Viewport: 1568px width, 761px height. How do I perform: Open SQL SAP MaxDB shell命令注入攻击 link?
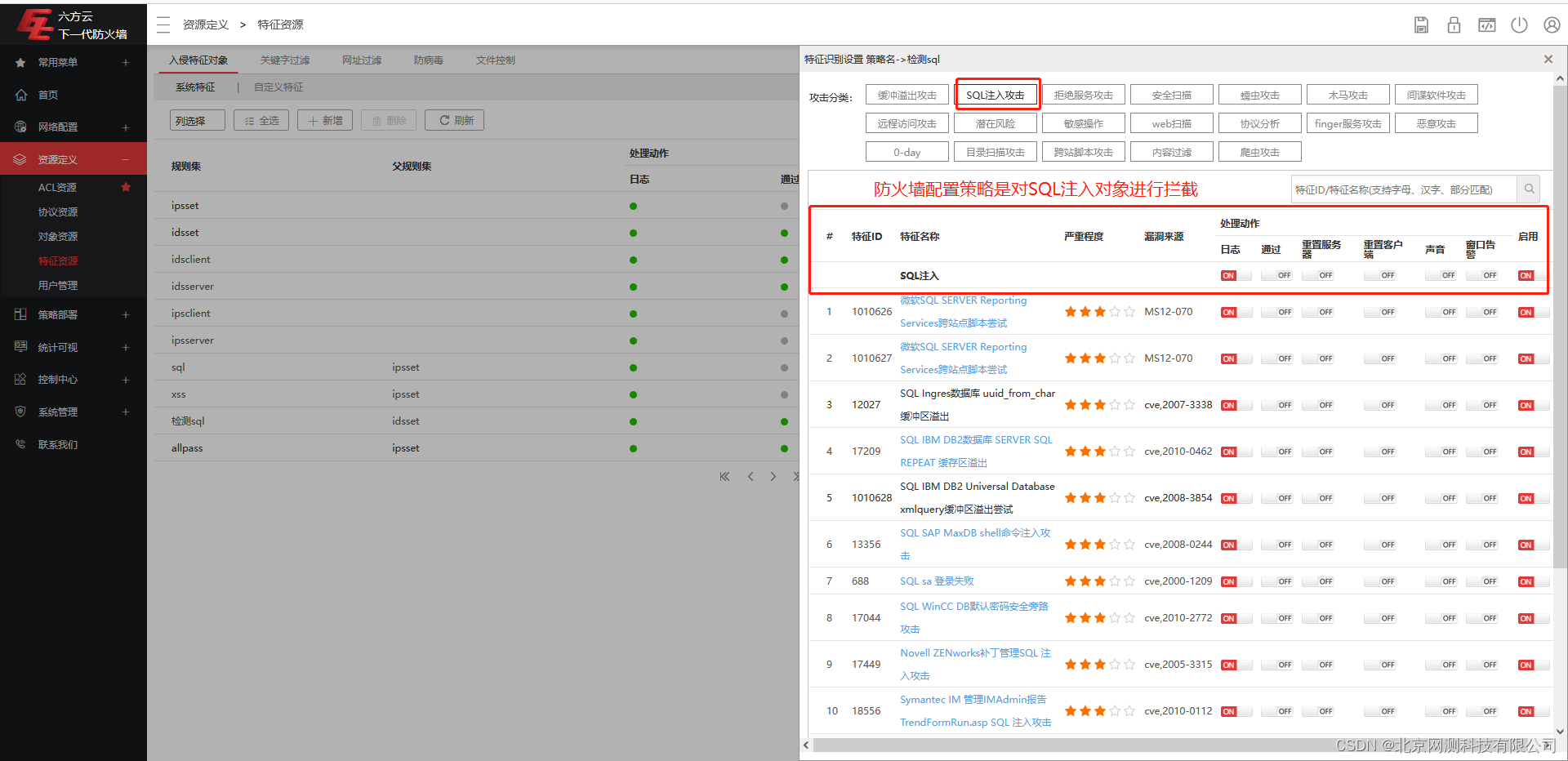coord(975,544)
